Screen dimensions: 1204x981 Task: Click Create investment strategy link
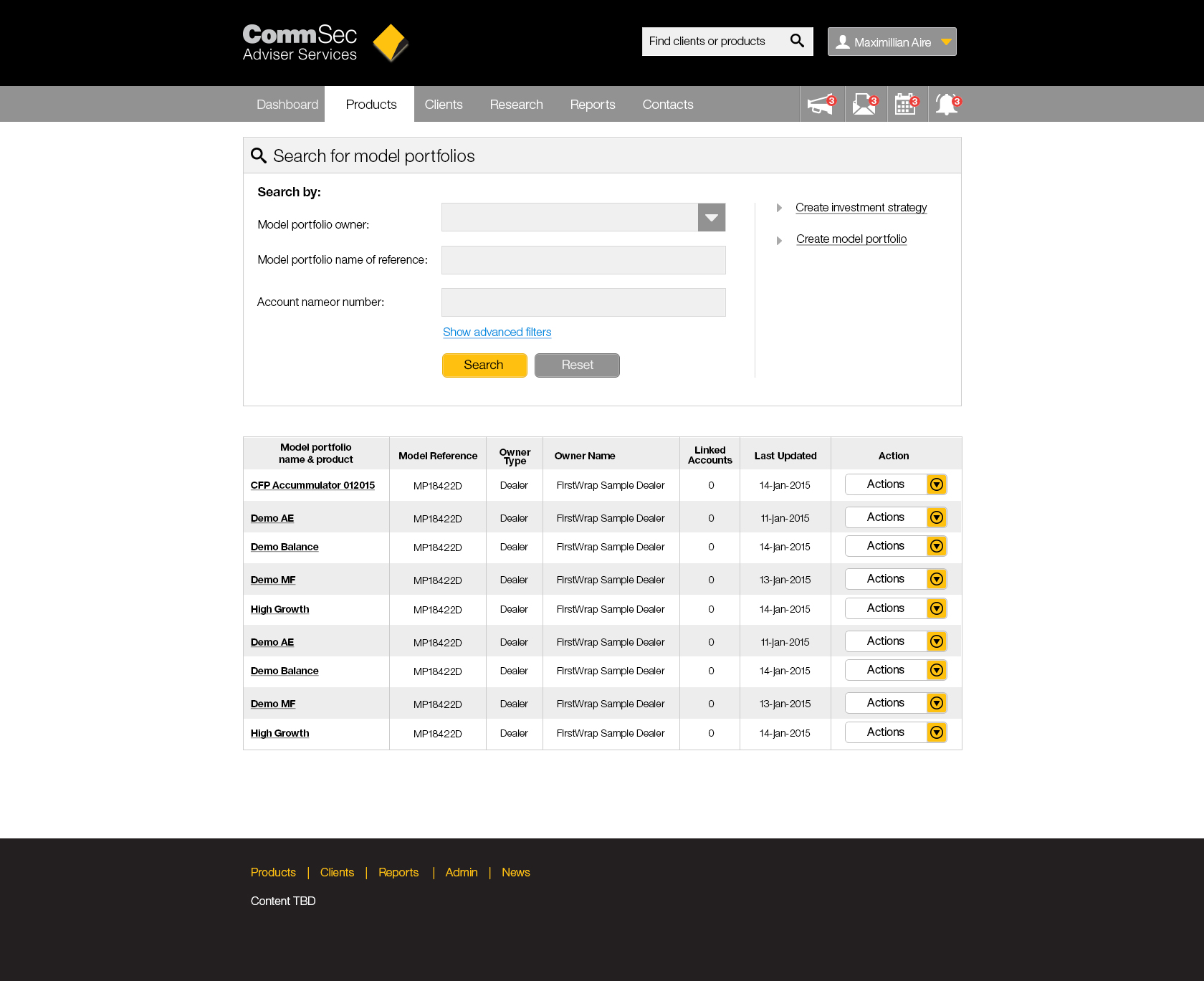(x=861, y=208)
